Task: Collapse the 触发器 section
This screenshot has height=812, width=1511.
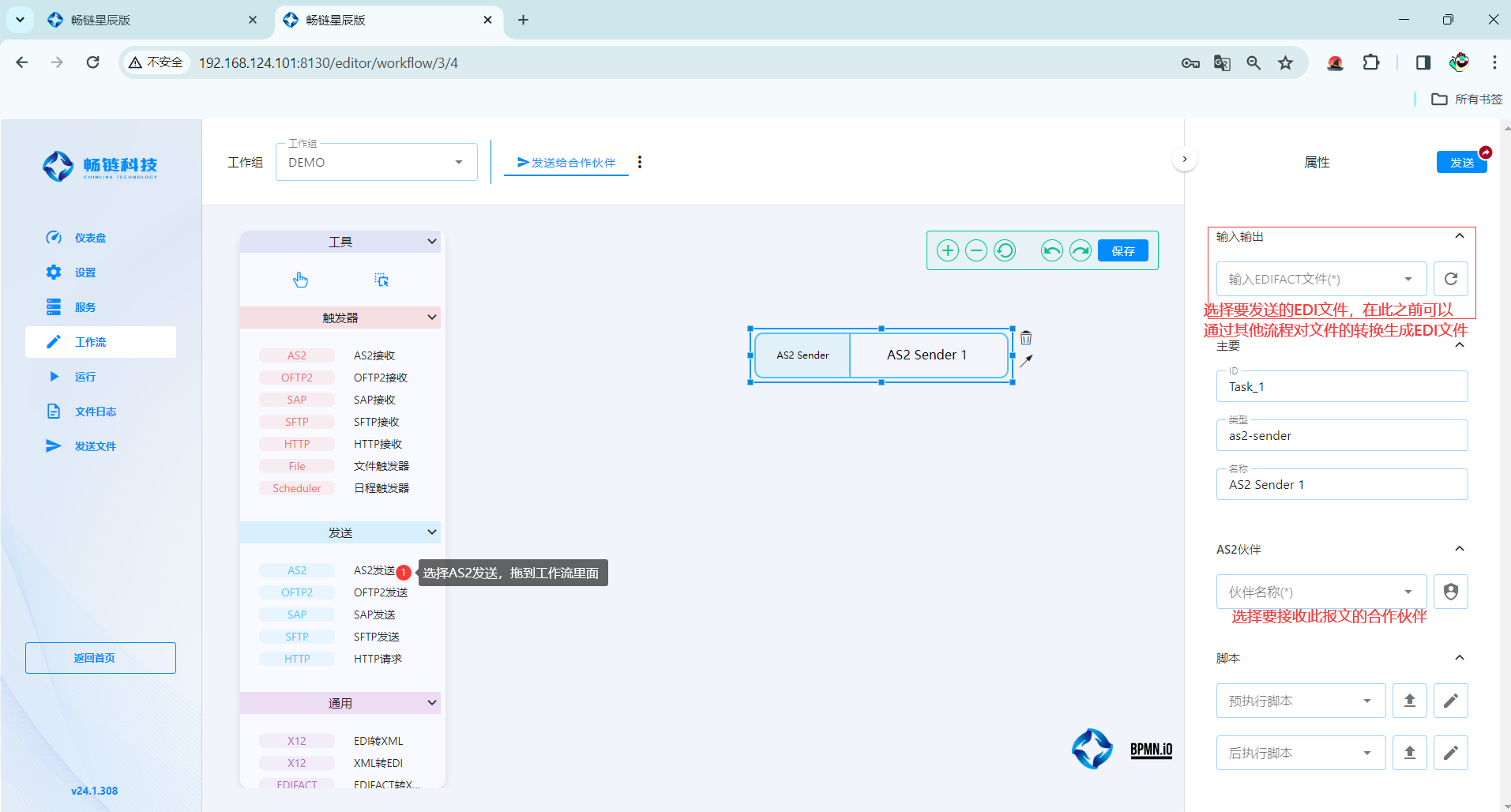Action: click(x=431, y=318)
